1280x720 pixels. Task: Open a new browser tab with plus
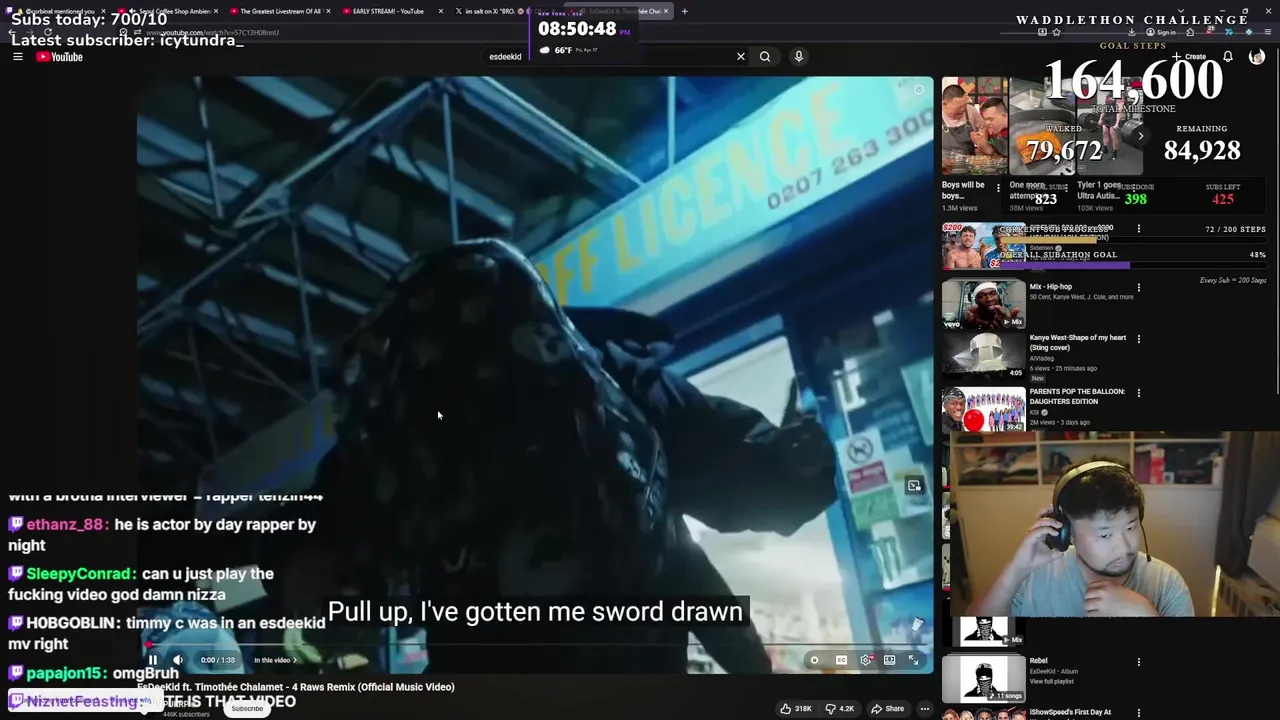(684, 11)
